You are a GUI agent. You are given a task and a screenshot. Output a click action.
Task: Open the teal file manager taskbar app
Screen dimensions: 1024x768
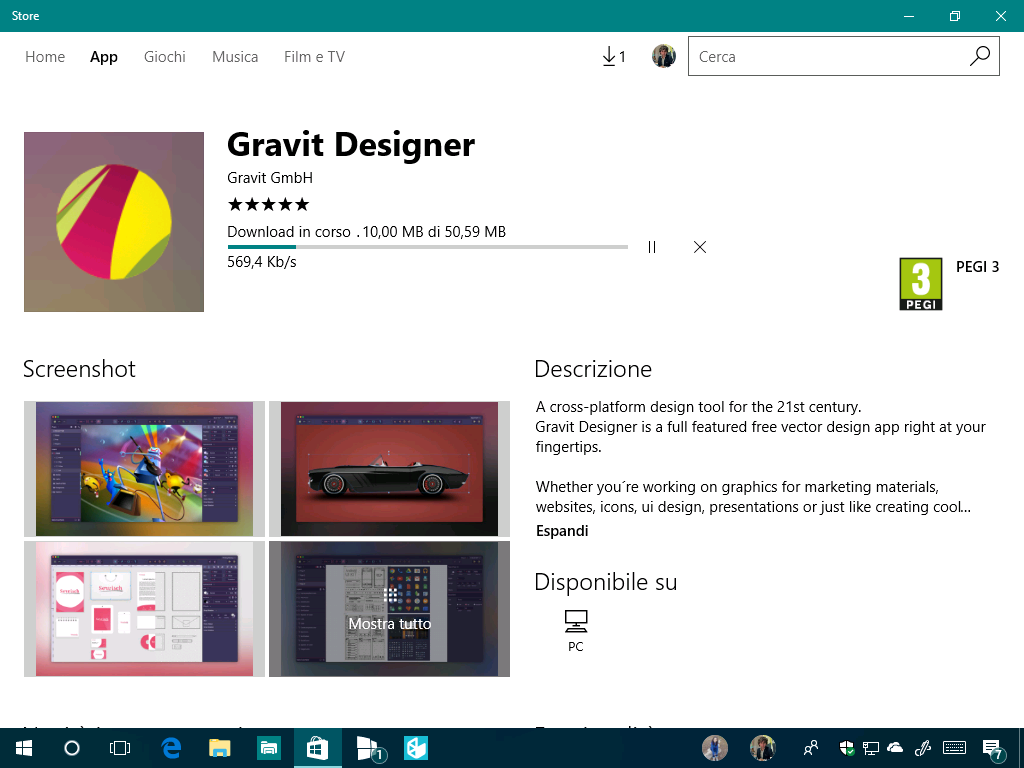269,748
